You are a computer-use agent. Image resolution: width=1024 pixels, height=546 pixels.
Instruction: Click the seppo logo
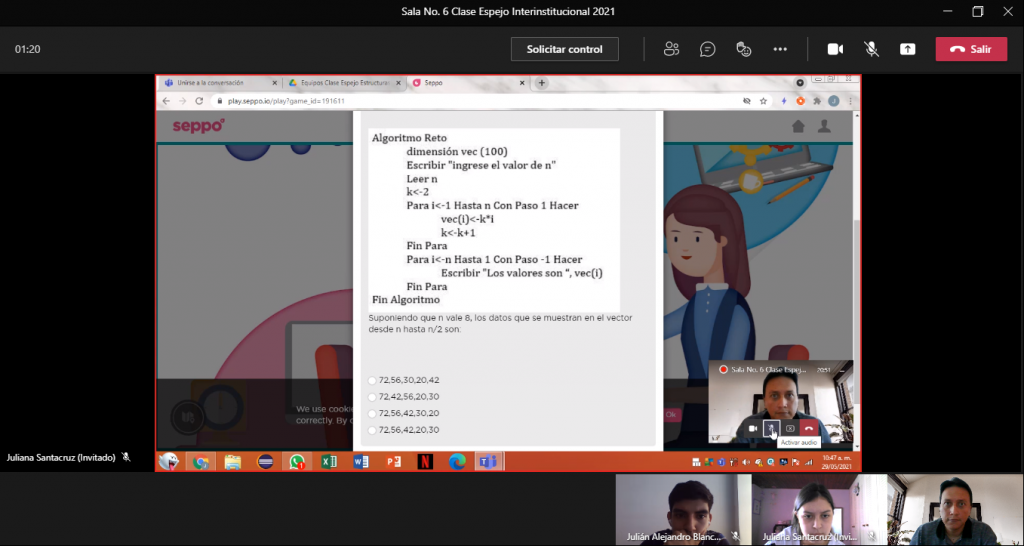click(x=199, y=126)
